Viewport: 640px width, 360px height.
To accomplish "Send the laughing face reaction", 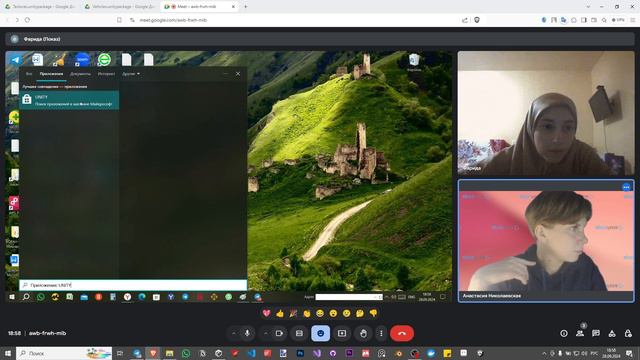I will [x=320, y=313].
